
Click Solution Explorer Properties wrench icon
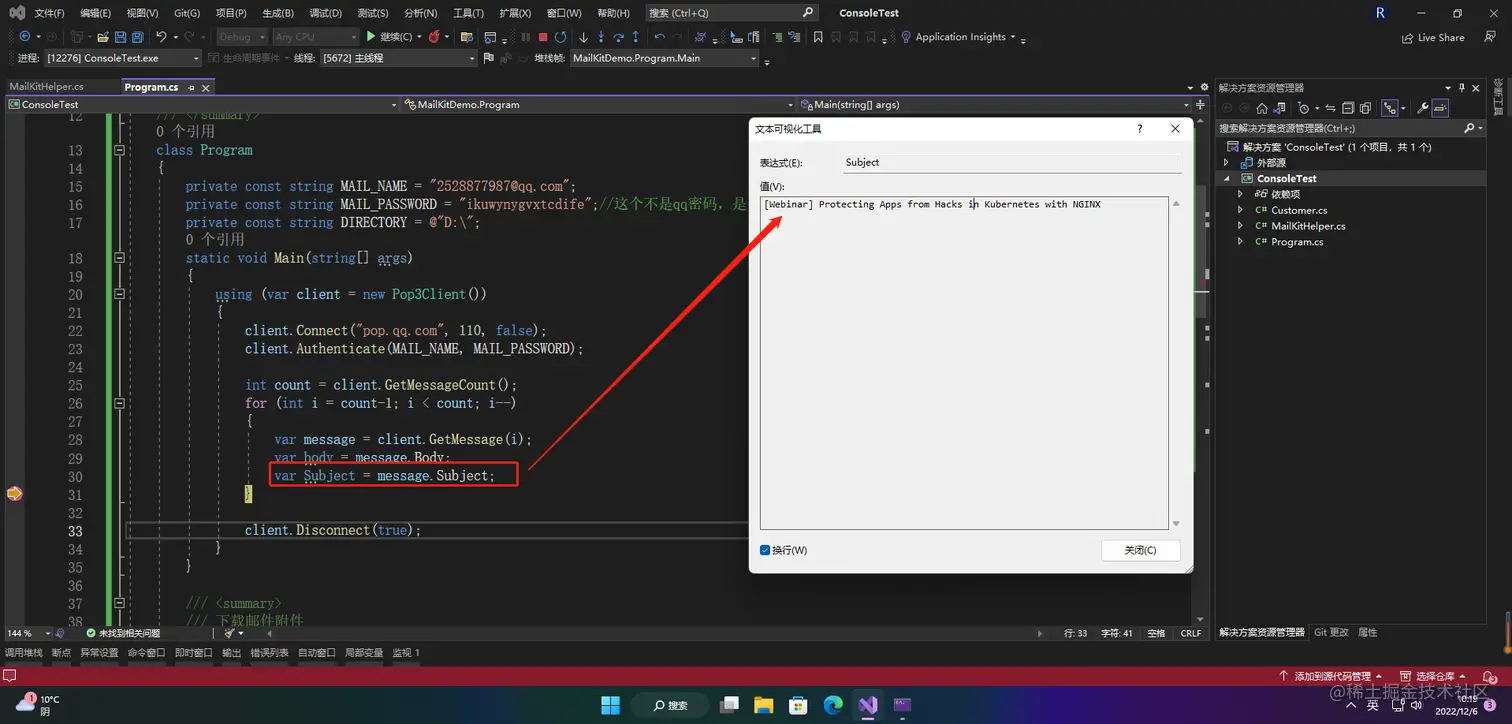1423,108
